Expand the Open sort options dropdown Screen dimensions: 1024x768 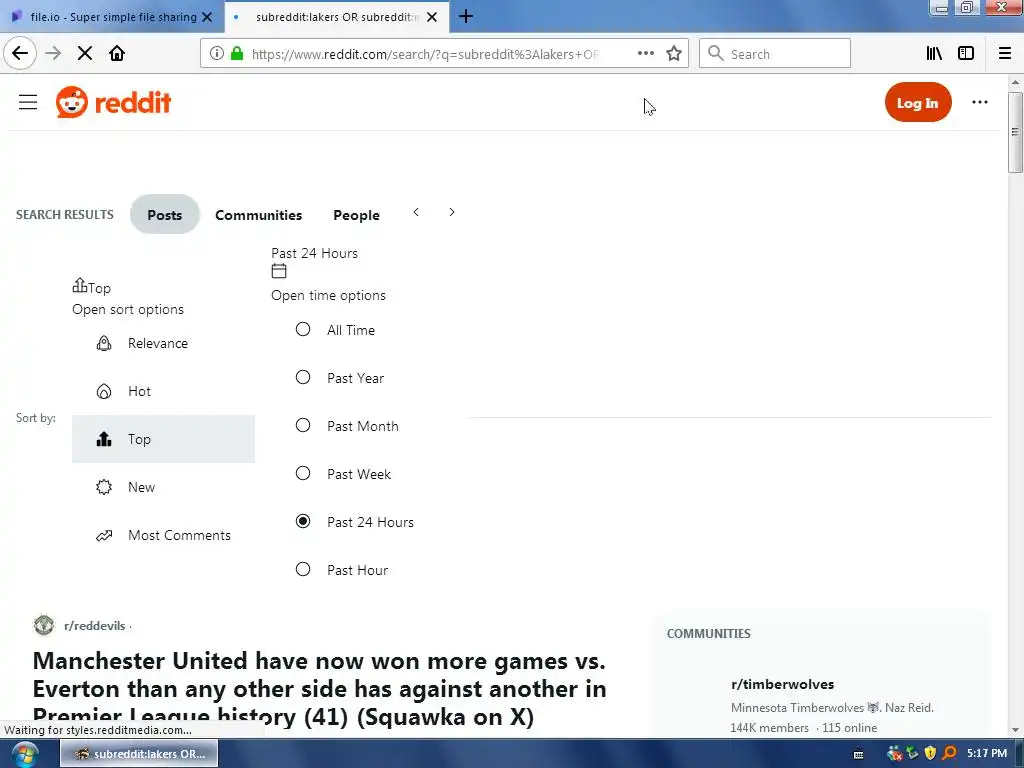[128, 310]
